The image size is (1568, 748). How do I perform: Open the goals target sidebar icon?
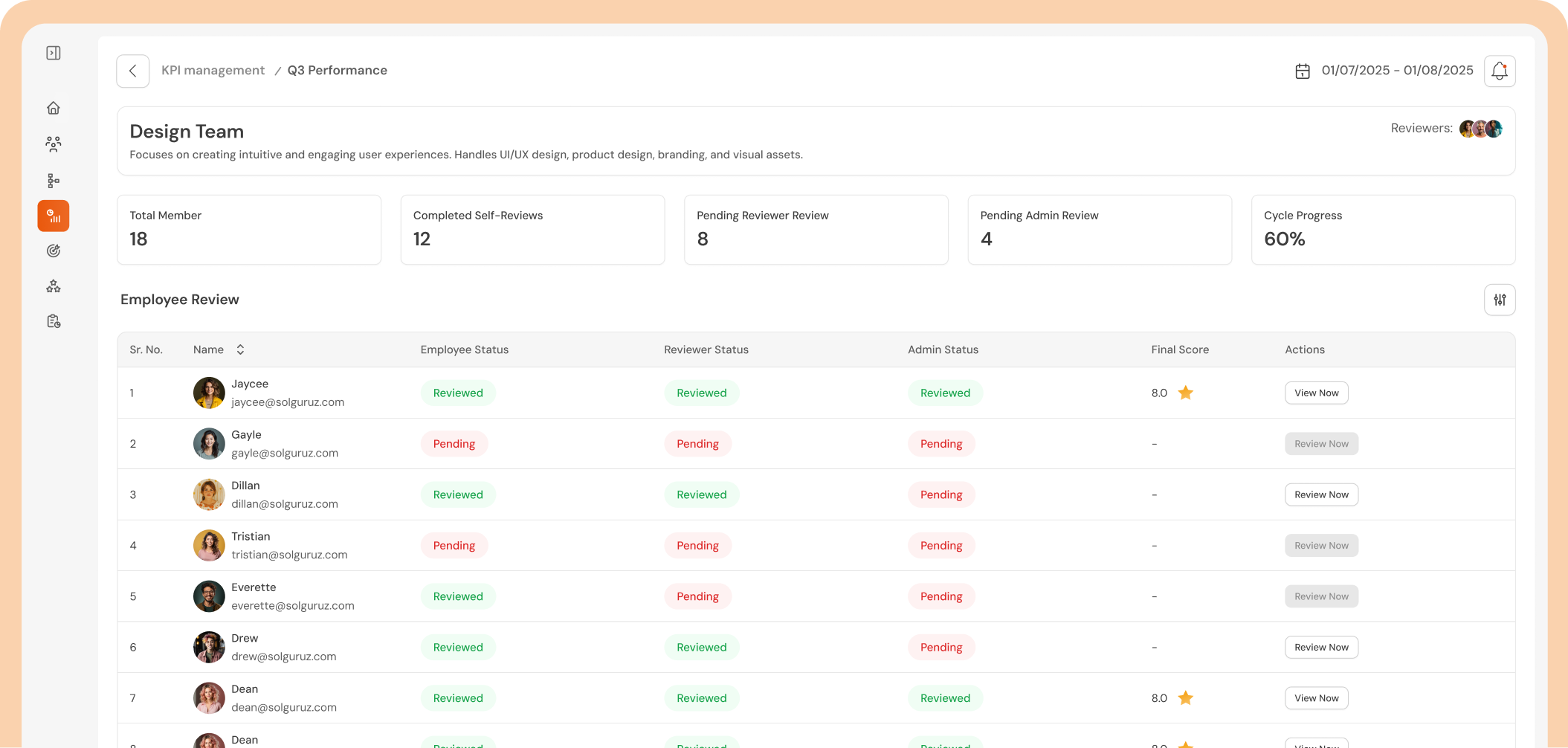pos(54,251)
